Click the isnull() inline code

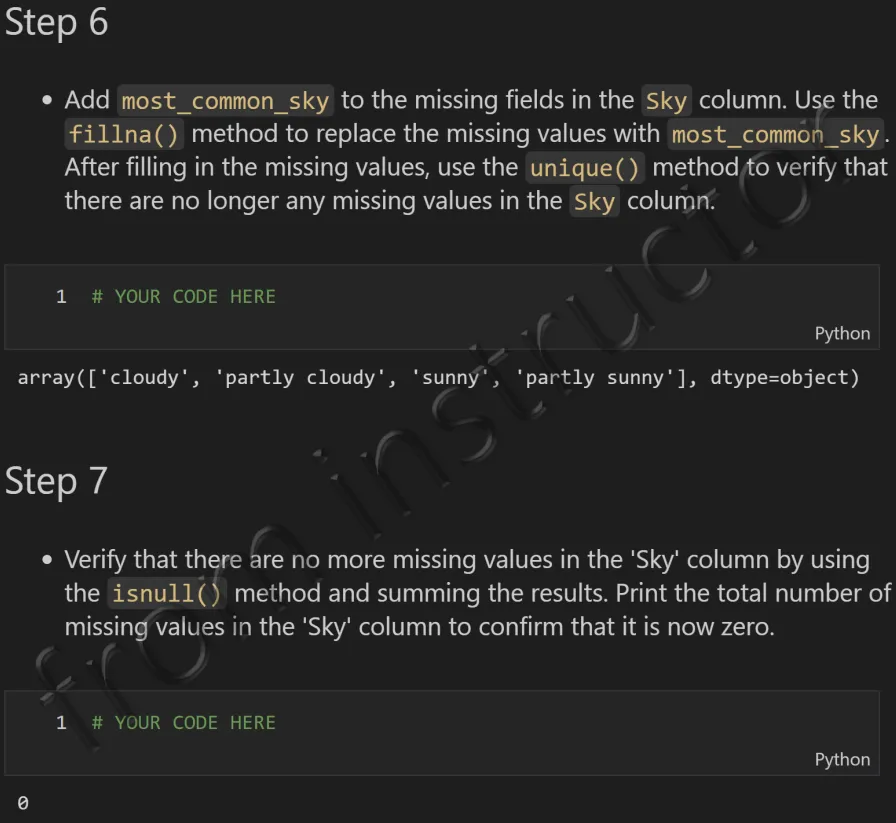[x=166, y=593]
